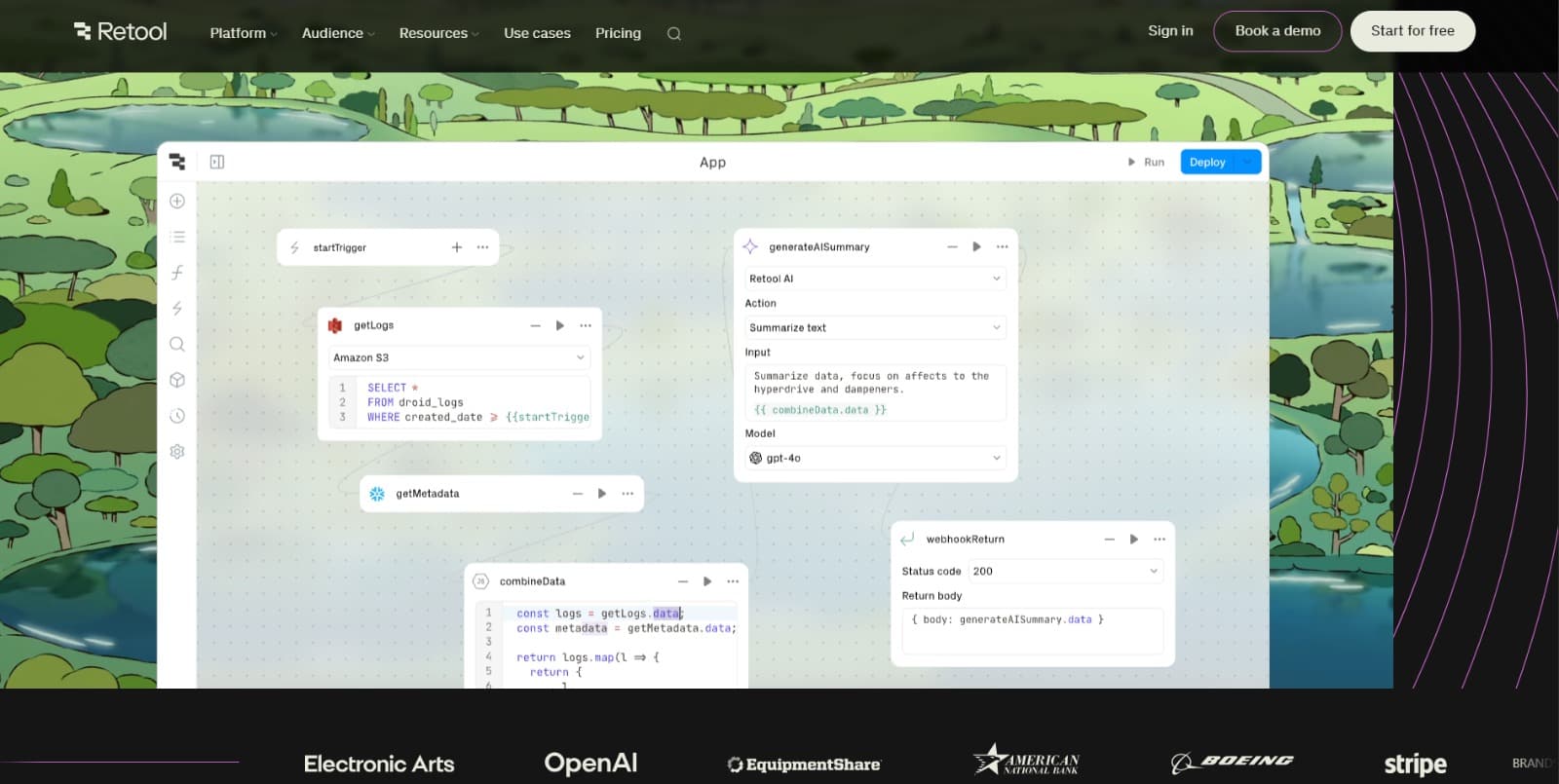Image resolution: width=1559 pixels, height=784 pixels.
Task: Minimize the getLogs block
Action: pos(535,325)
